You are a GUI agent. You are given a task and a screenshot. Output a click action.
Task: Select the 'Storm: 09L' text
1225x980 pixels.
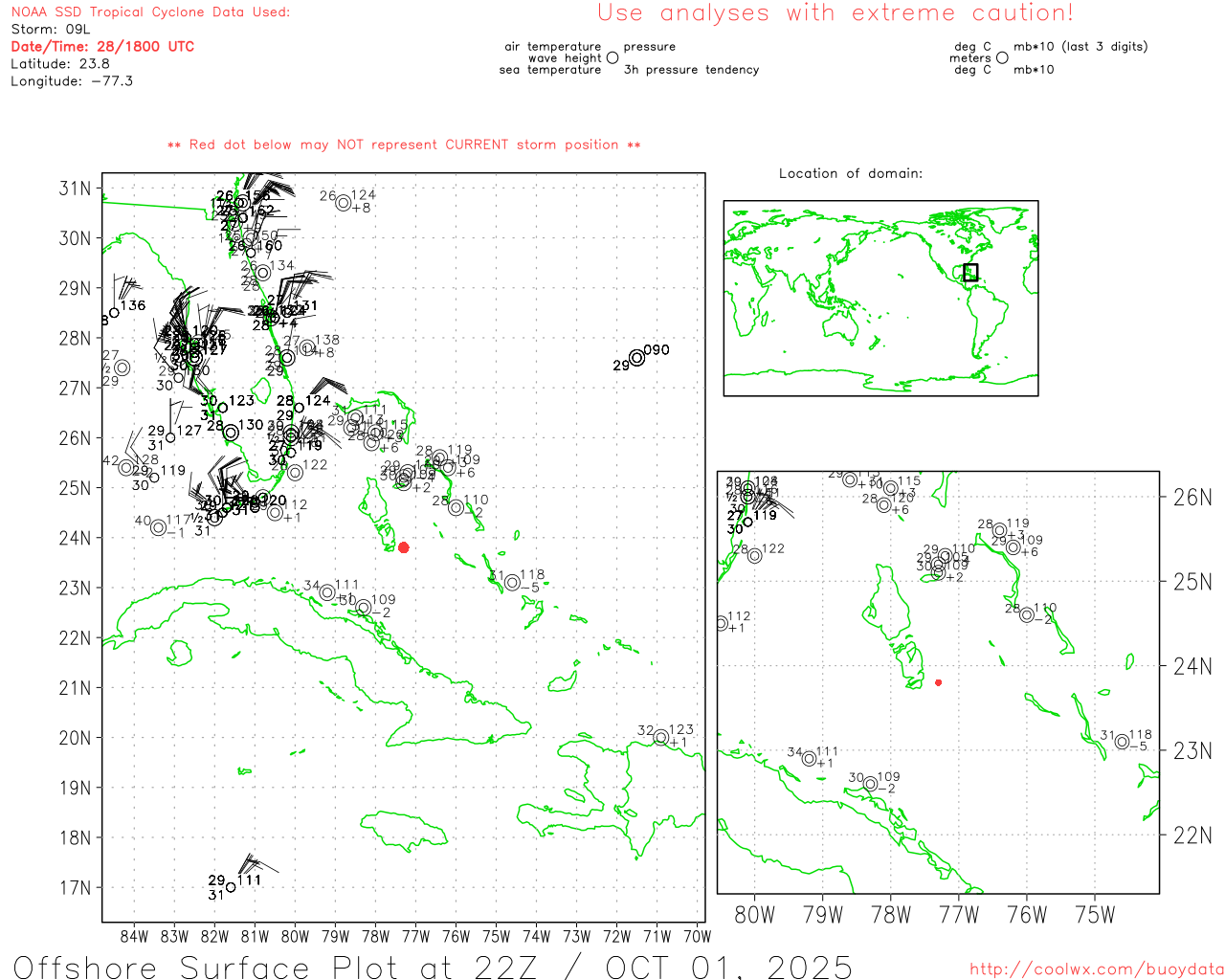tap(51, 30)
